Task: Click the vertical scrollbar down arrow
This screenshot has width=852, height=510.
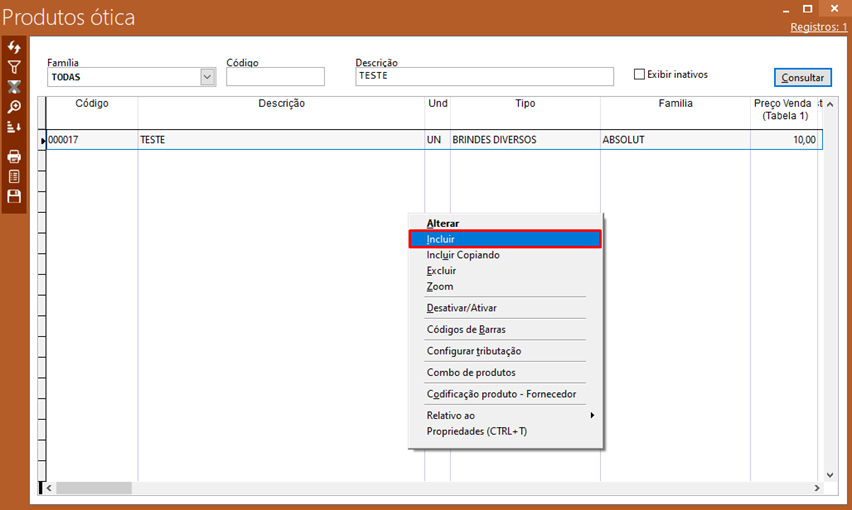Action: (x=829, y=474)
